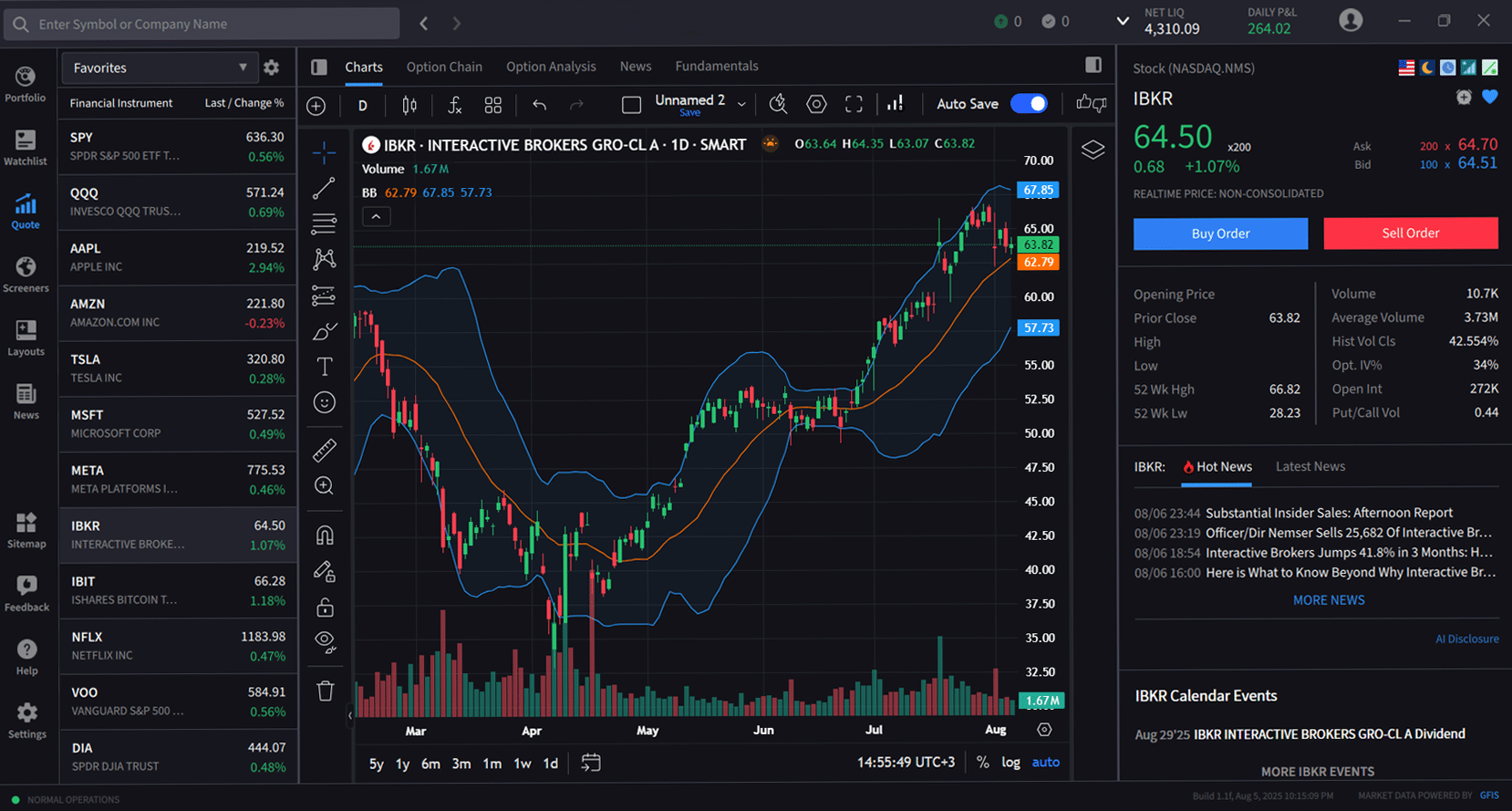The height and width of the screenshot is (811, 1512).
Task: Open the Help sidebar section
Action: pos(26,657)
